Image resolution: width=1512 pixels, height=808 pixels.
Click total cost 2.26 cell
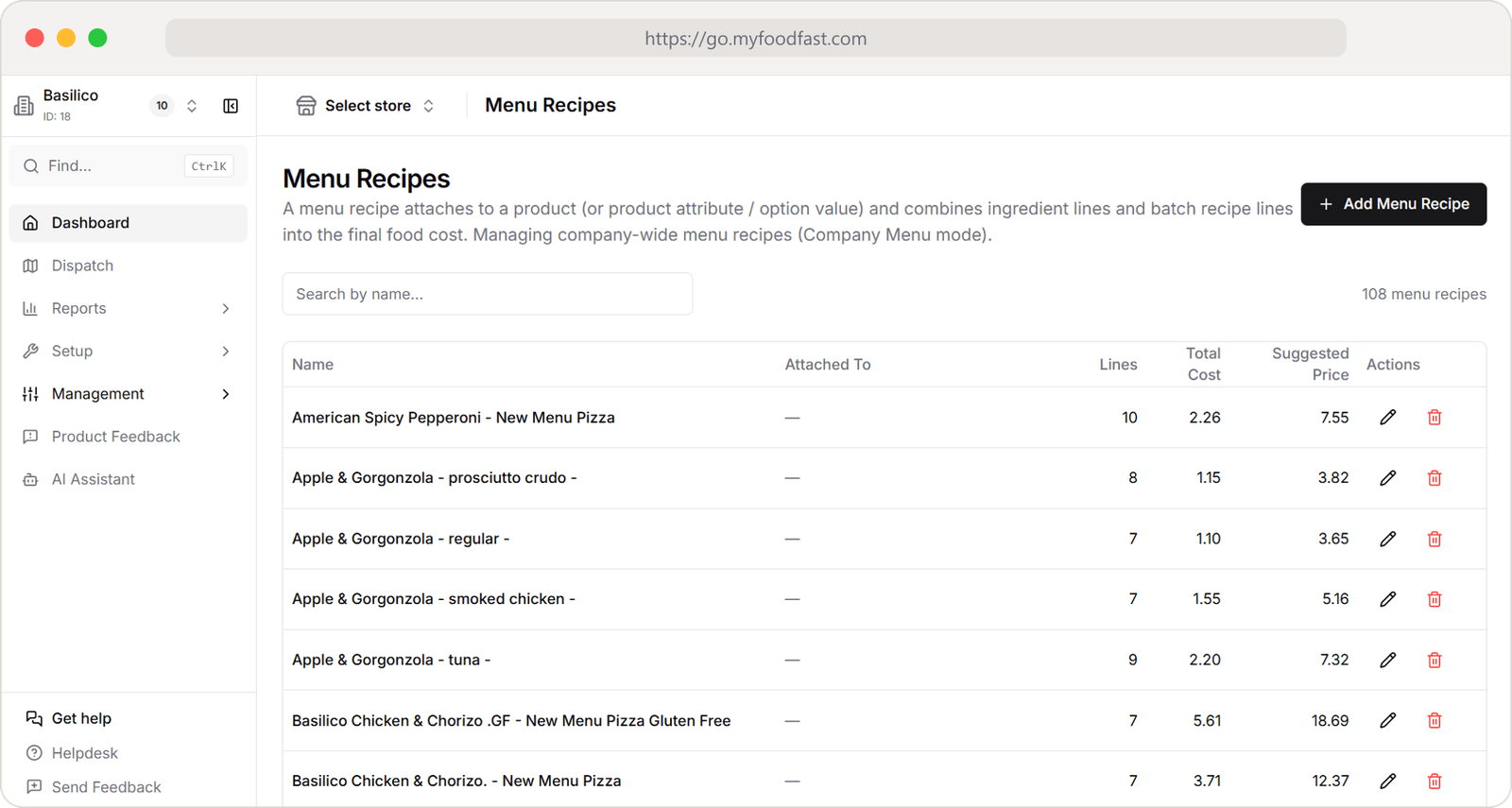1205,418
